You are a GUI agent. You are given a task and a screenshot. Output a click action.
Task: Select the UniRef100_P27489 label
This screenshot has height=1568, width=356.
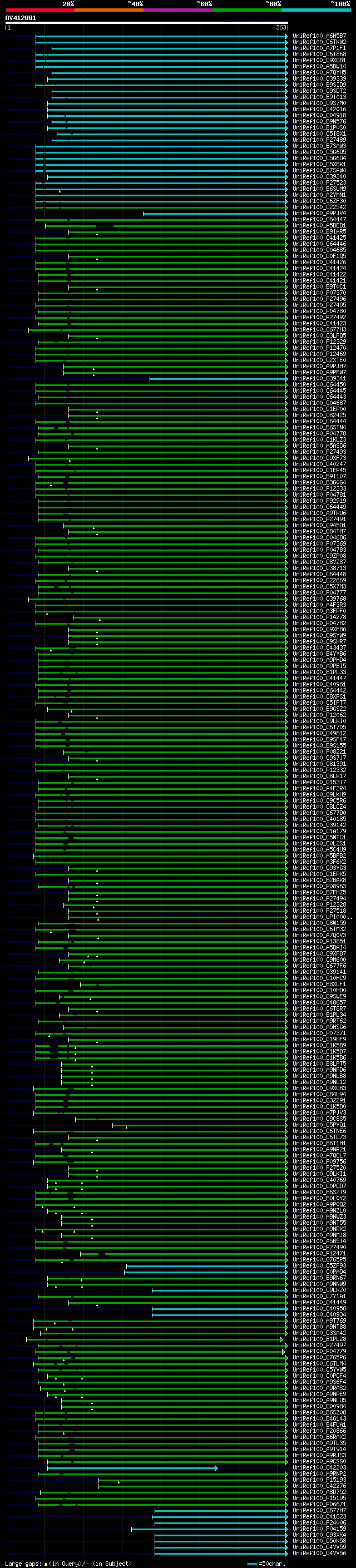tap(319, 140)
